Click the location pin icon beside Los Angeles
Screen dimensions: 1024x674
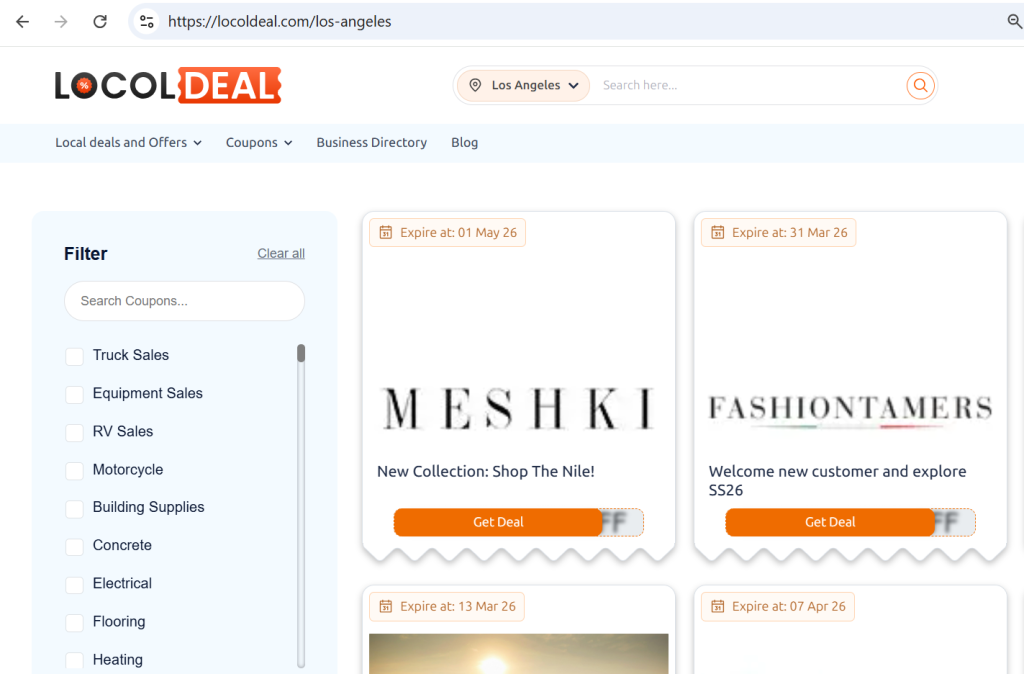tap(475, 85)
